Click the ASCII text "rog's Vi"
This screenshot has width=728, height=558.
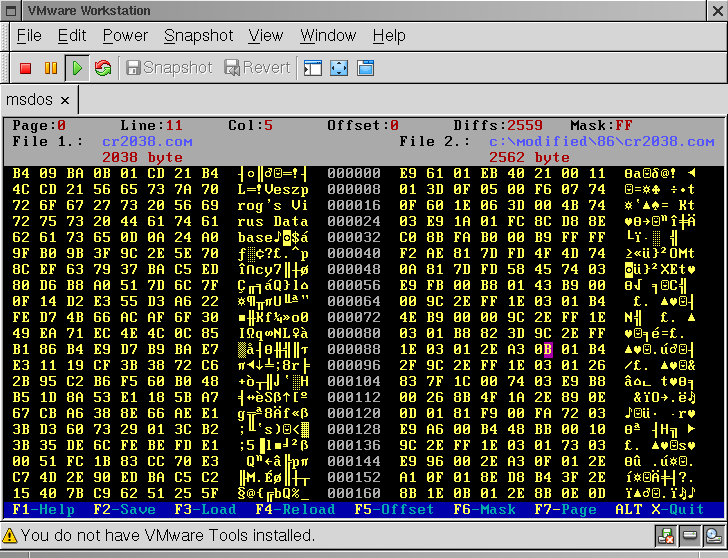273,205
